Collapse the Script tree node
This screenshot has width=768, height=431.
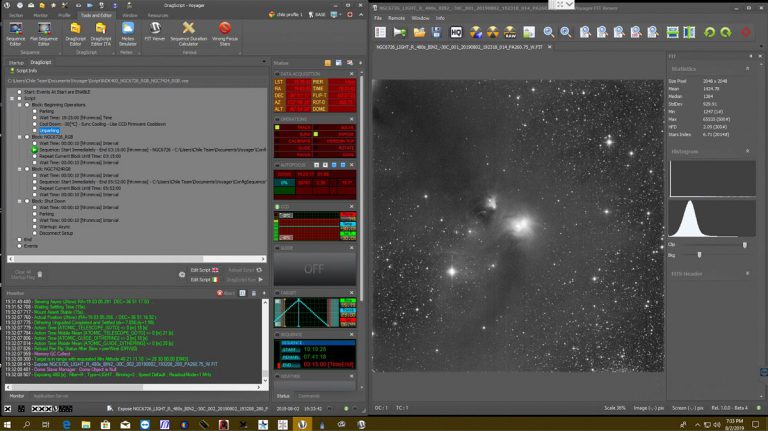tap(12, 98)
